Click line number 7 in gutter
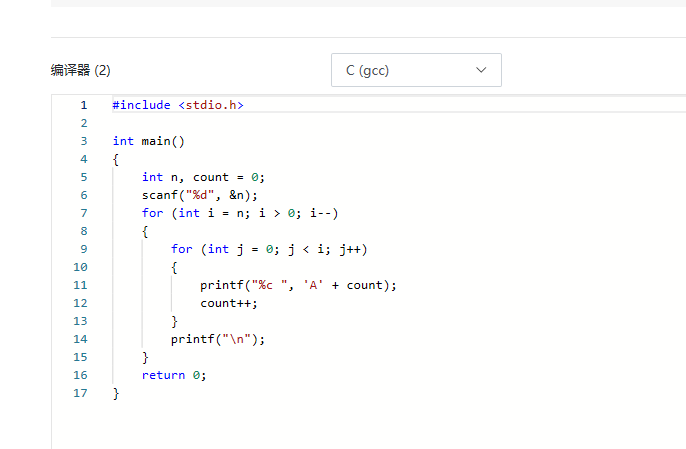 click(x=84, y=213)
